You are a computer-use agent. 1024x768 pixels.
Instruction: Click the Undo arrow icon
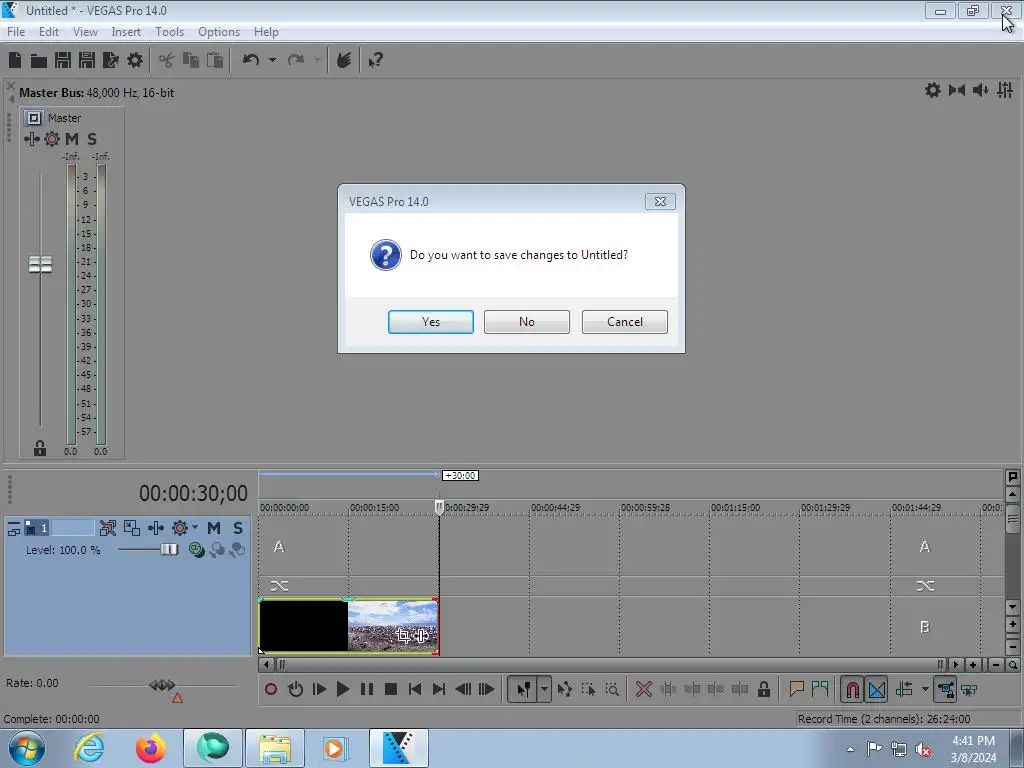coord(251,60)
